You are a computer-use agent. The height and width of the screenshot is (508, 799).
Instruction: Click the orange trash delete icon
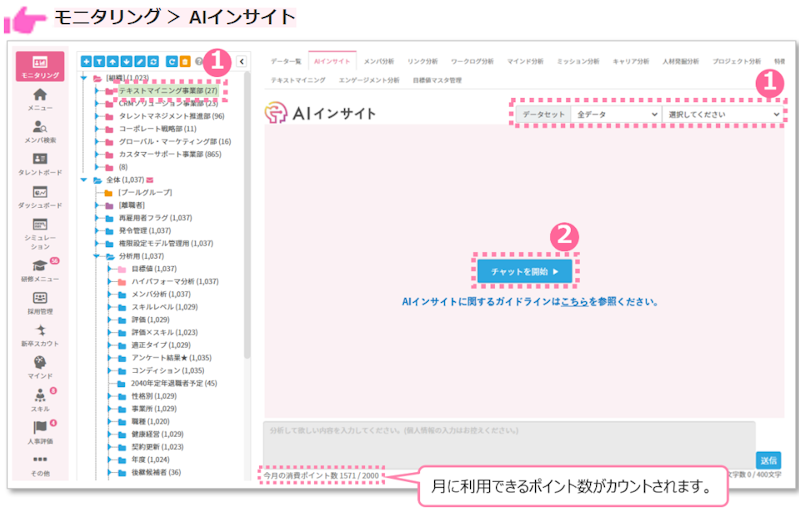point(186,62)
